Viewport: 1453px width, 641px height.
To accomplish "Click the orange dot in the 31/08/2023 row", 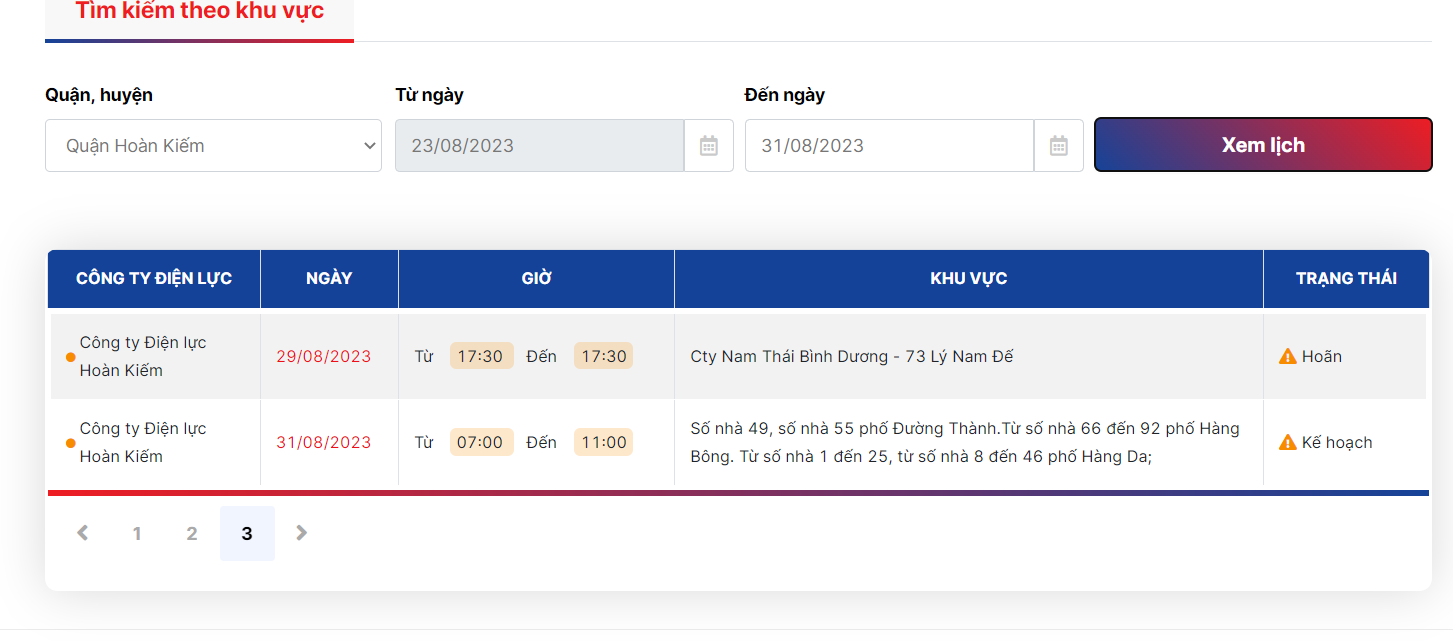I will (70, 443).
